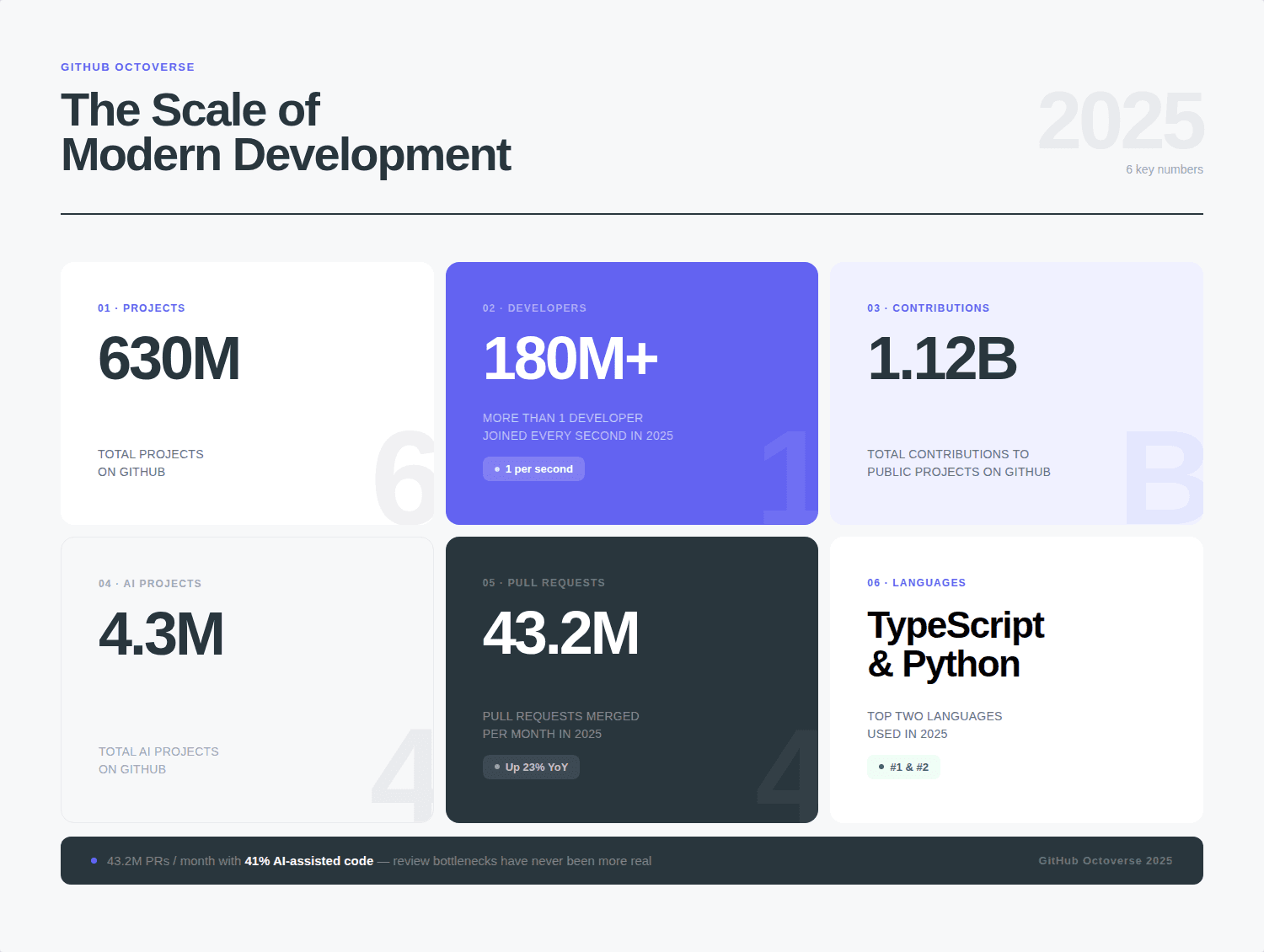
Task: Click the GitHub Octoverse 2025 footer credit
Action: (1105, 861)
